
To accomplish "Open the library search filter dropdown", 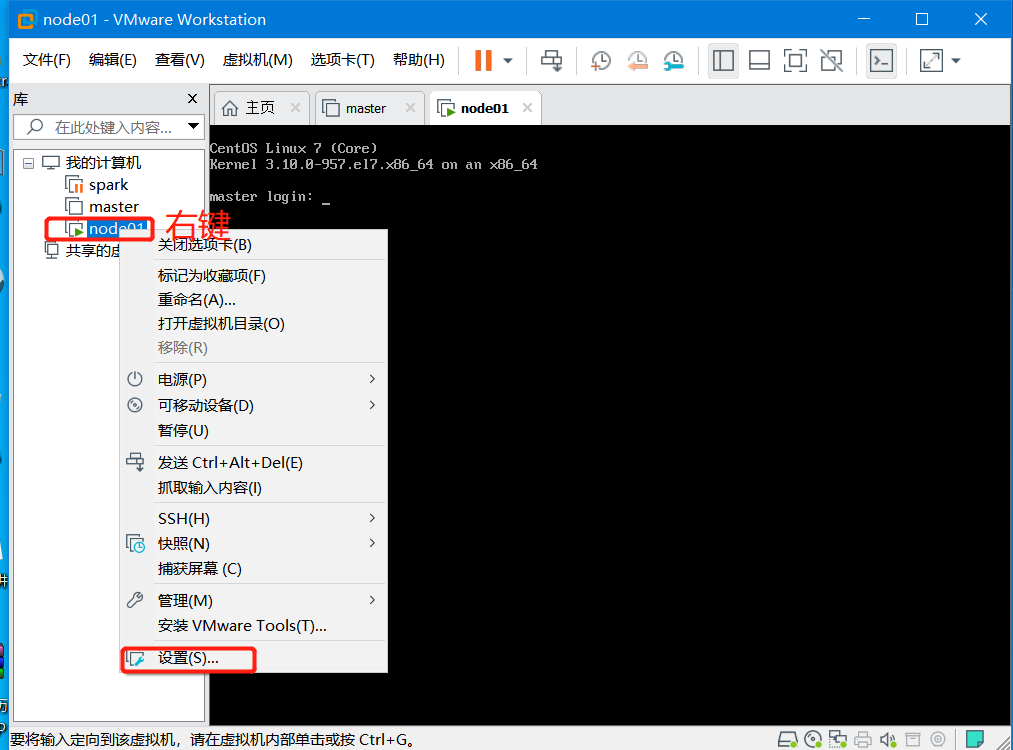I will tap(193, 126).
